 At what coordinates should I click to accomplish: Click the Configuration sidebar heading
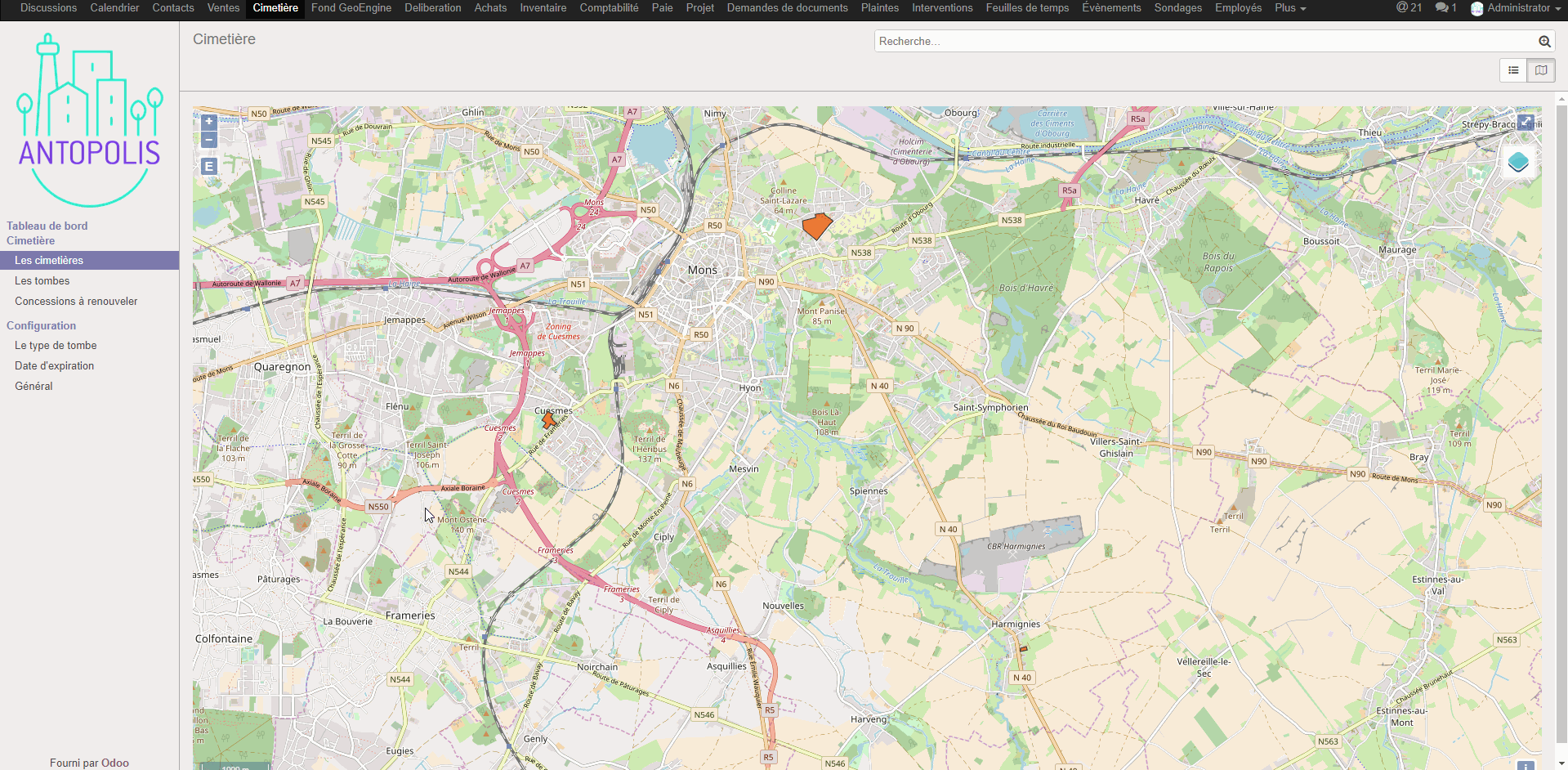(41, 325)
